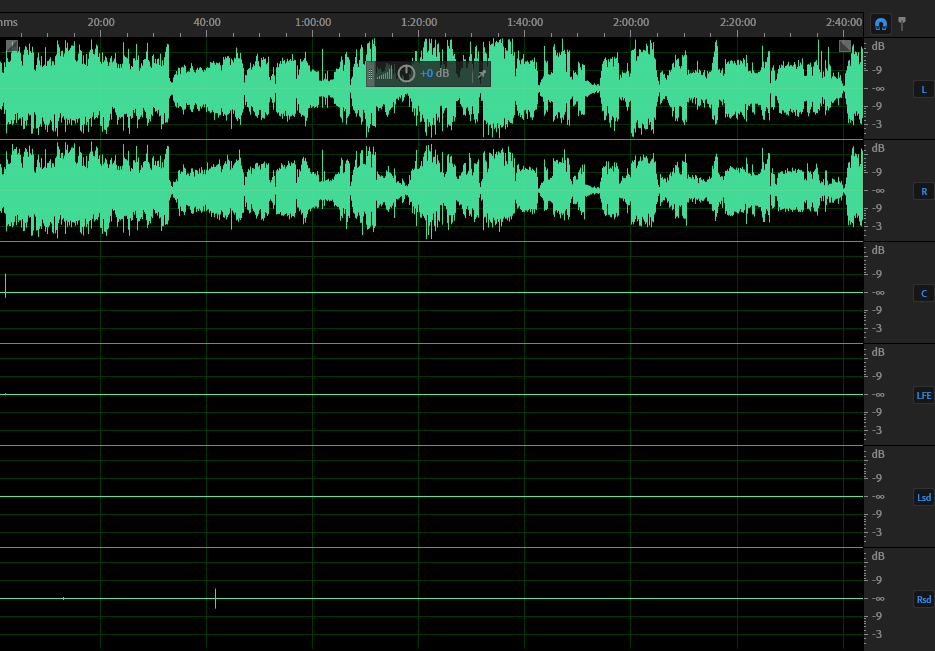
Task: Click the dB label of L channel scale
Action: pyautogui.click(x=878, y=46)
